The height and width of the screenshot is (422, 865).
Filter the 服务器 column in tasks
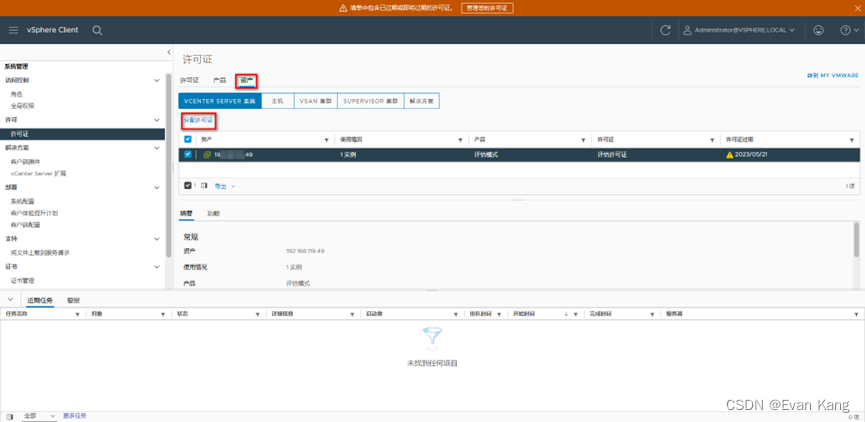click(x=855, y=314)
